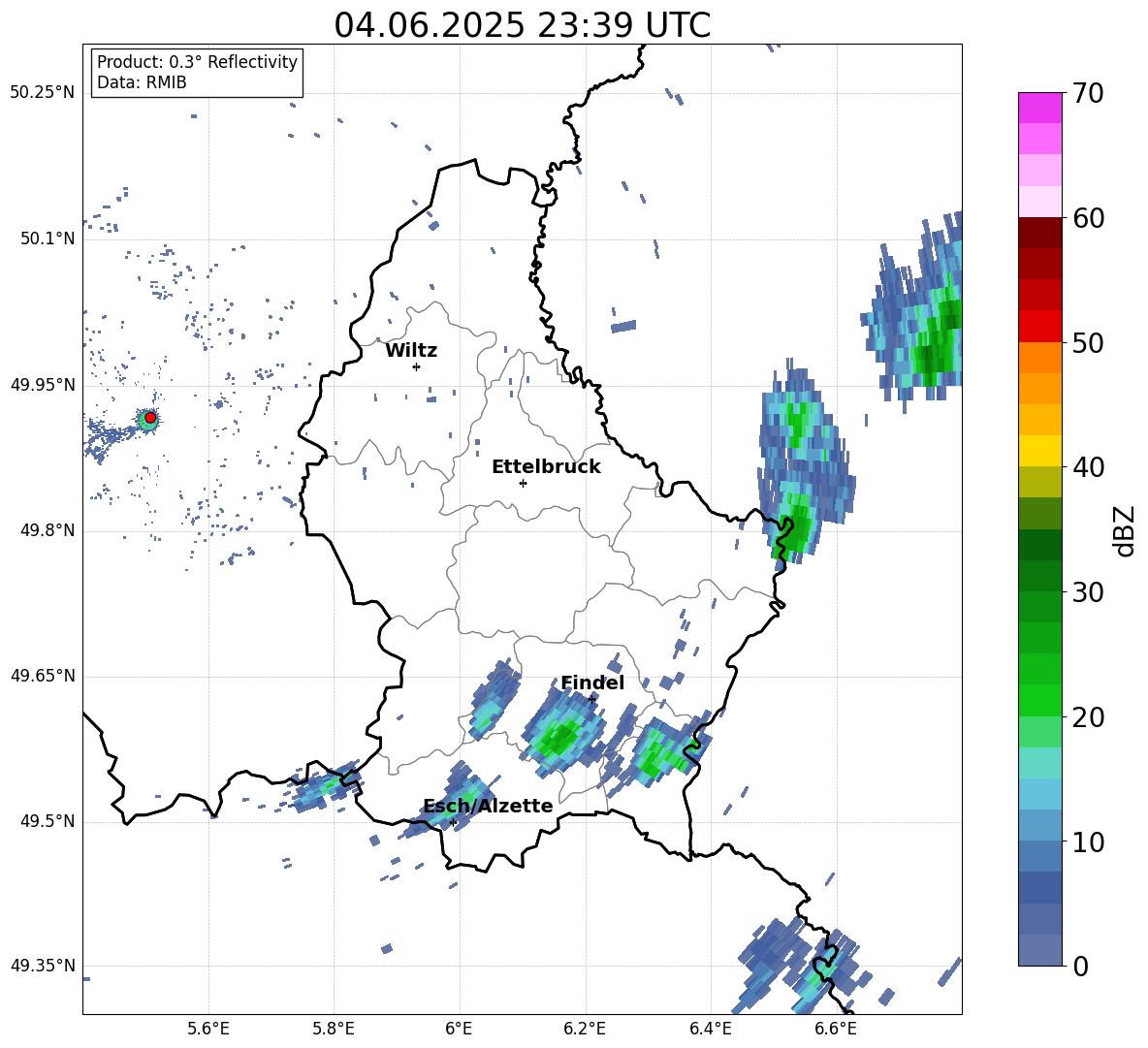The height and width of the screenshot is (1048, 1148).
Task: Click the colorbar tick label 30
Action: point(1088,592)
